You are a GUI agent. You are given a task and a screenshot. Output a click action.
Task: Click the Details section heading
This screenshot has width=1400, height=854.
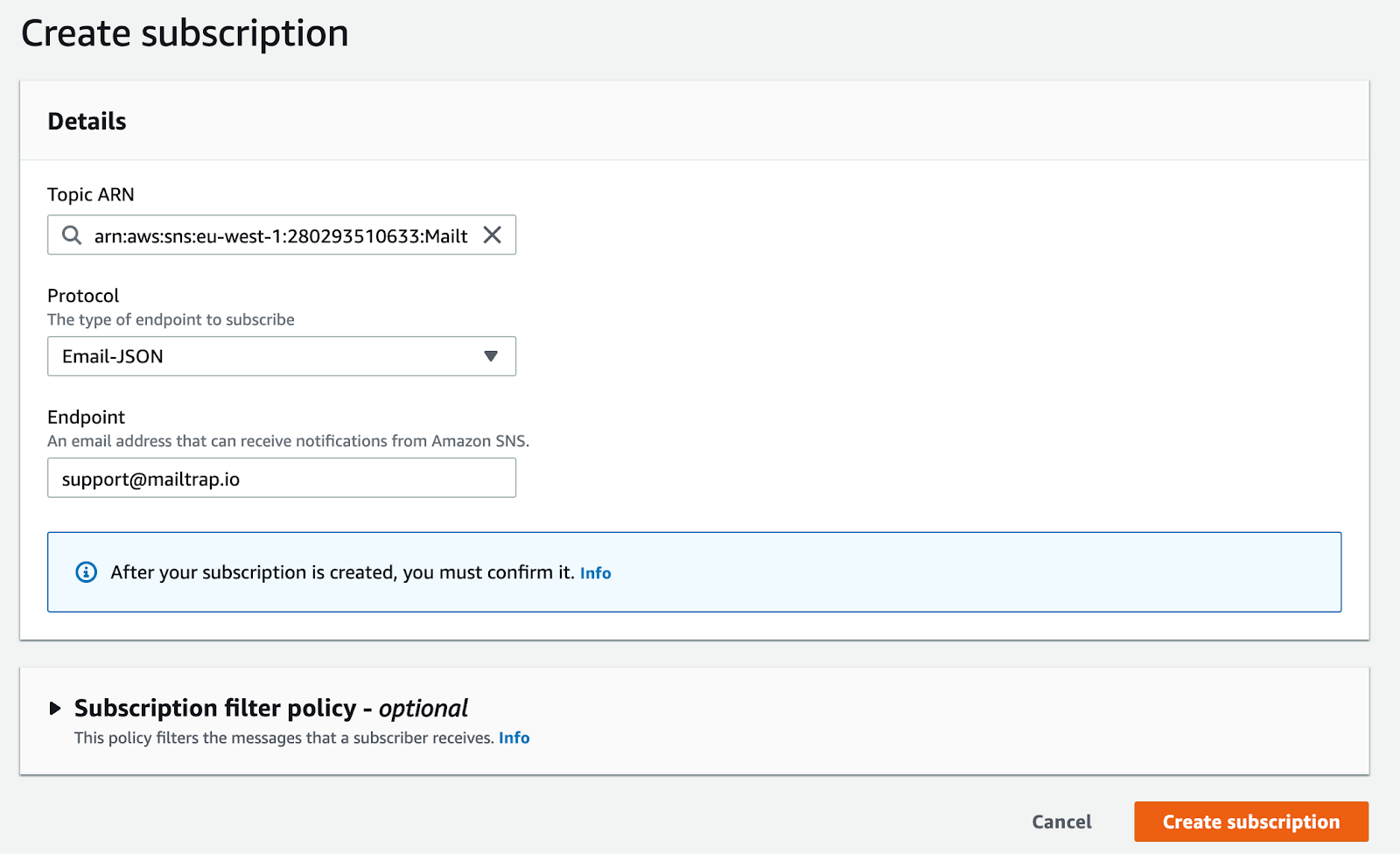point(87,121)
